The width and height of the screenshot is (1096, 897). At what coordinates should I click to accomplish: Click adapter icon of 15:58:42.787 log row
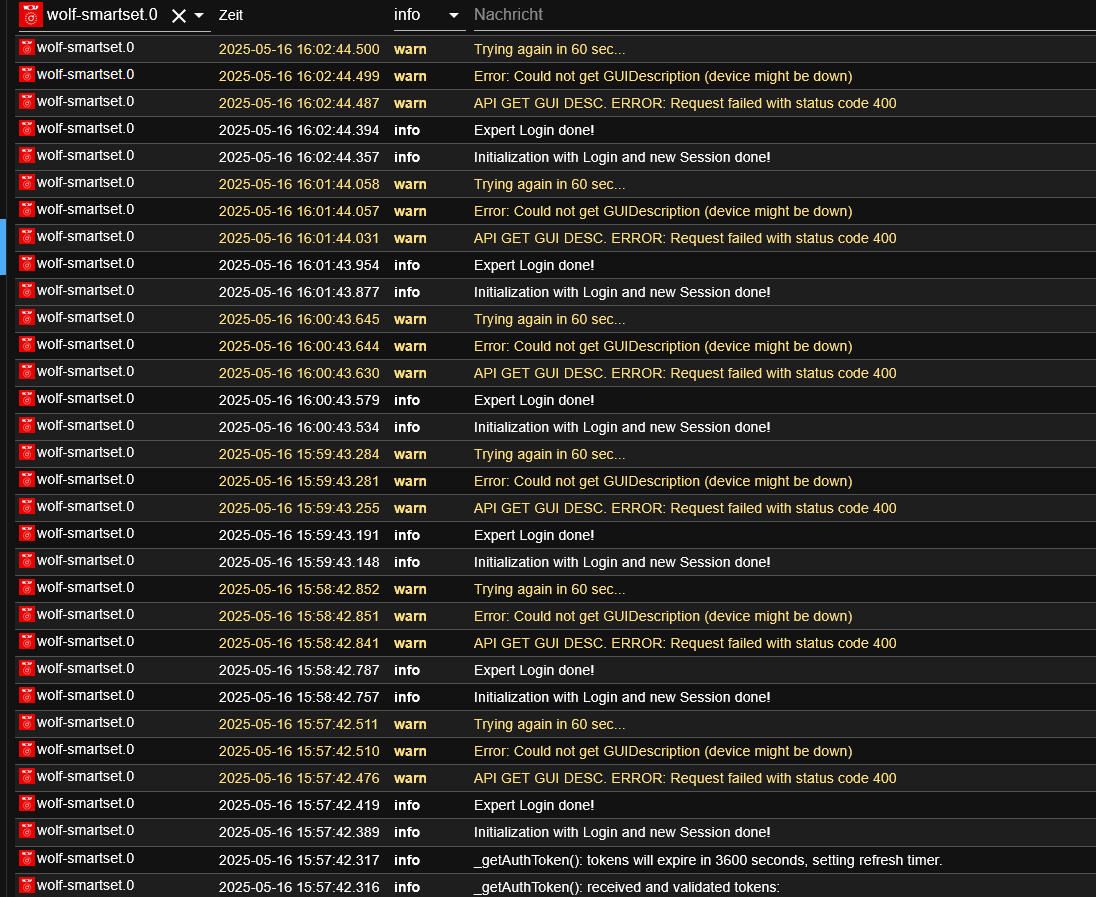click(x=27, y=669)
